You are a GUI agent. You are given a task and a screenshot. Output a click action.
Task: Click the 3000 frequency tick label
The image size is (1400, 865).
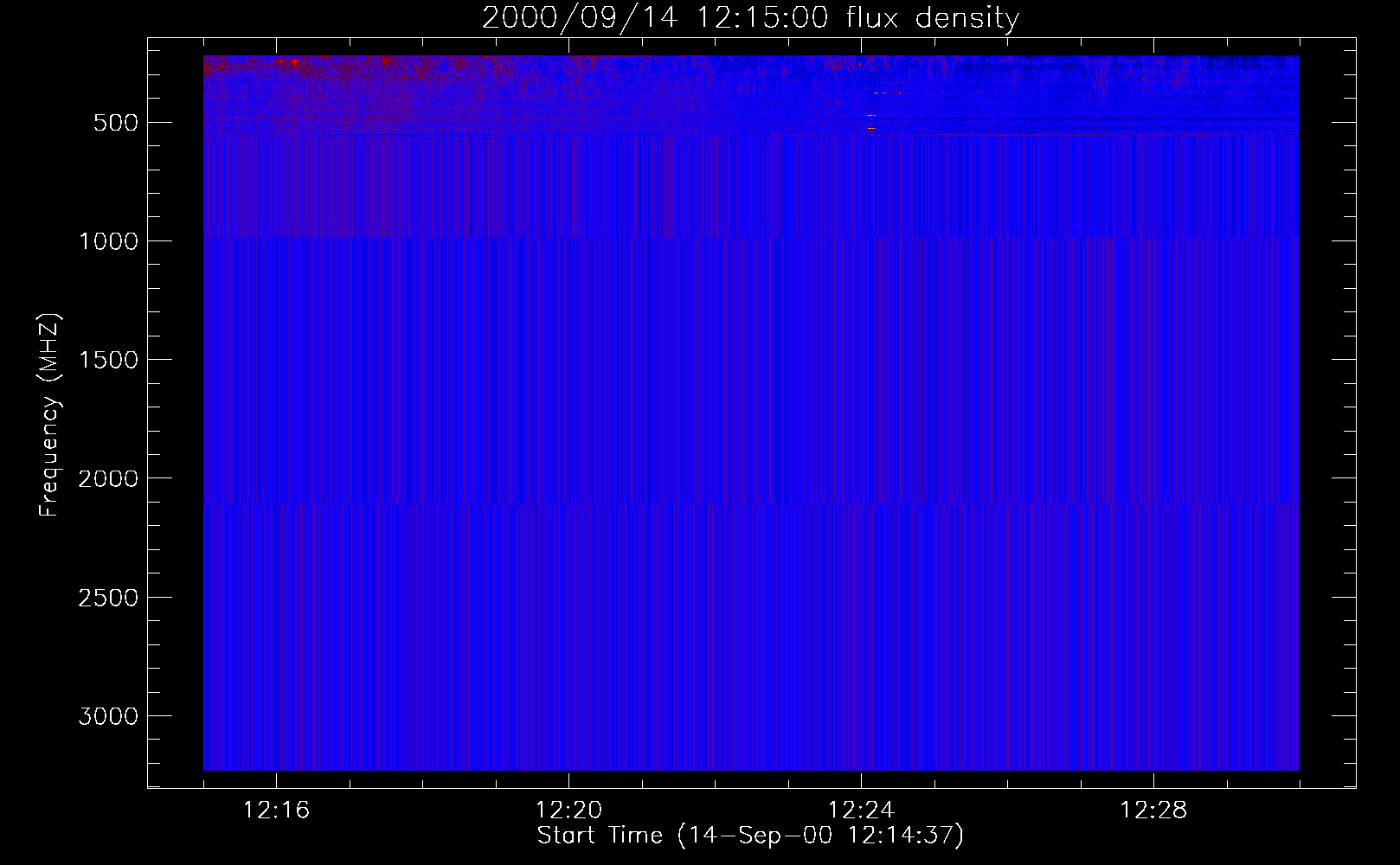click(108, 716)
